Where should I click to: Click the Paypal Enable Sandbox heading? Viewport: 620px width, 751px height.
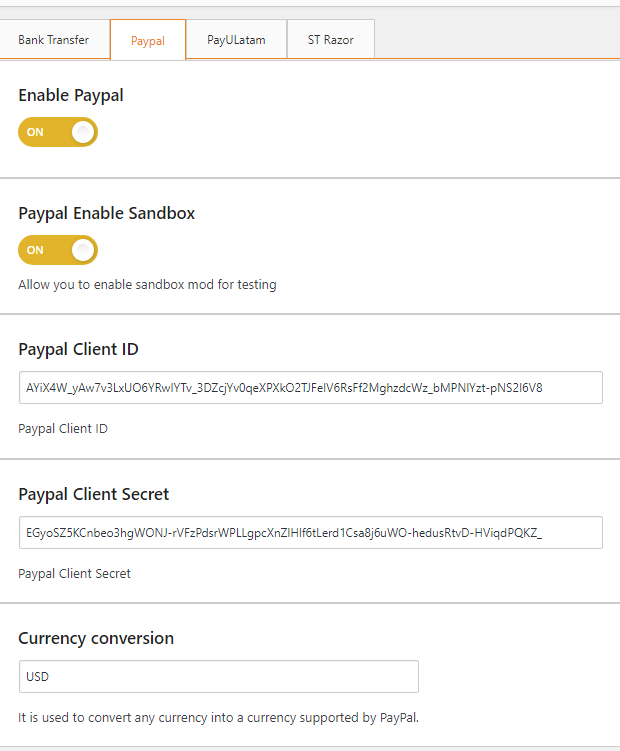(106, 213)
